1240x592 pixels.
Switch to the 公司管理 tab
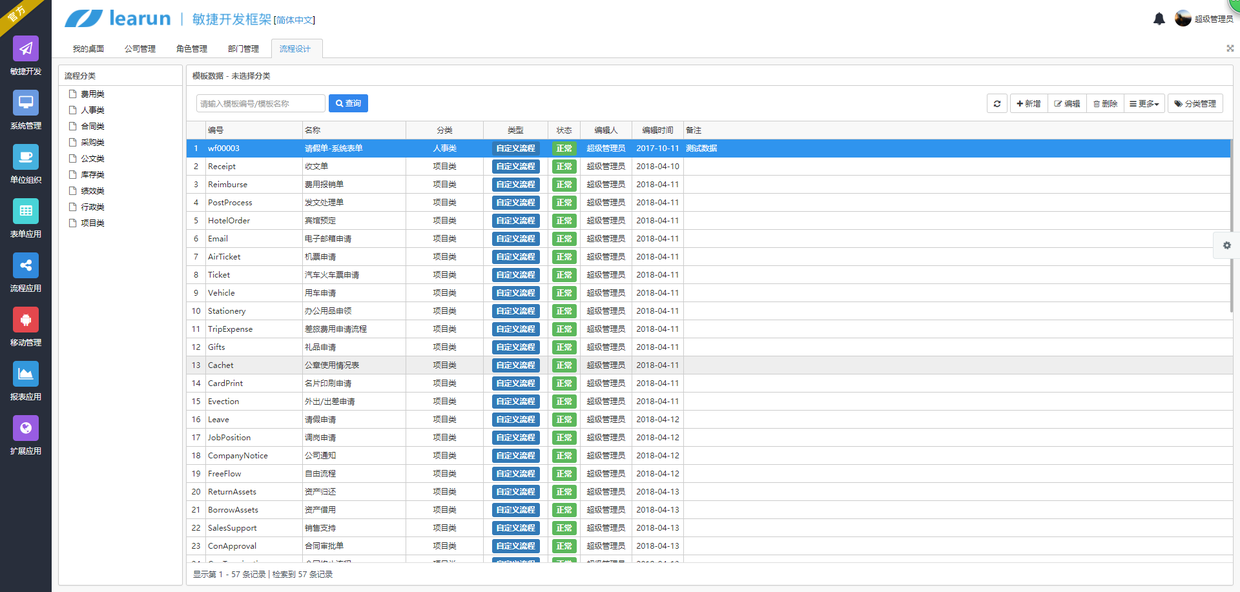(x=140, y=48)
